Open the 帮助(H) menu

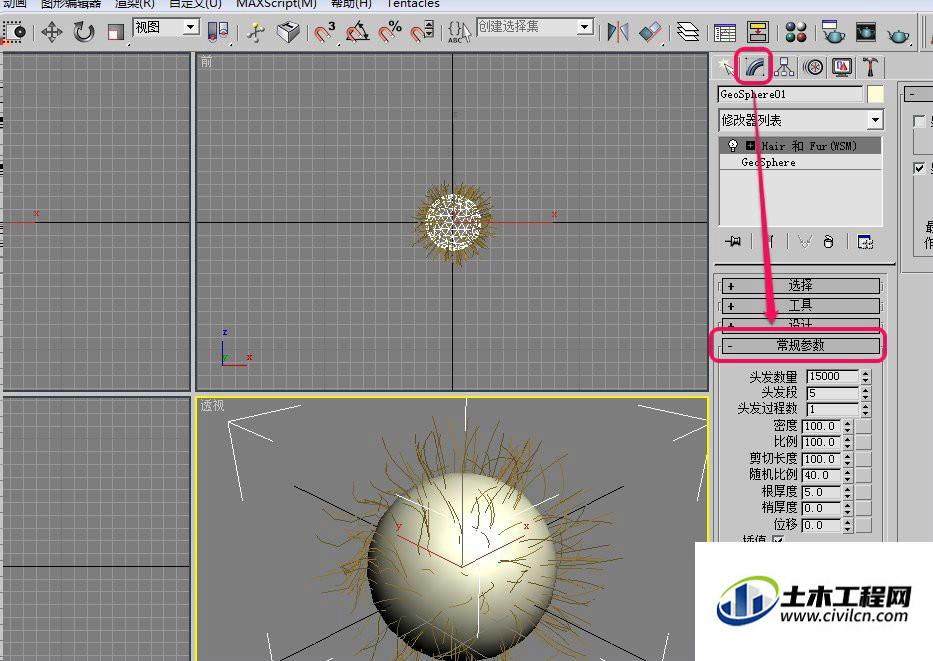[351, 4]
